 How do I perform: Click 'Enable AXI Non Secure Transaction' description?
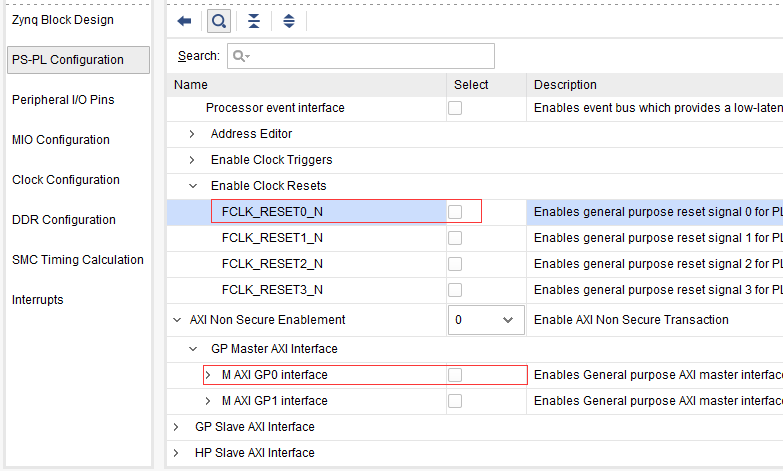631,320
